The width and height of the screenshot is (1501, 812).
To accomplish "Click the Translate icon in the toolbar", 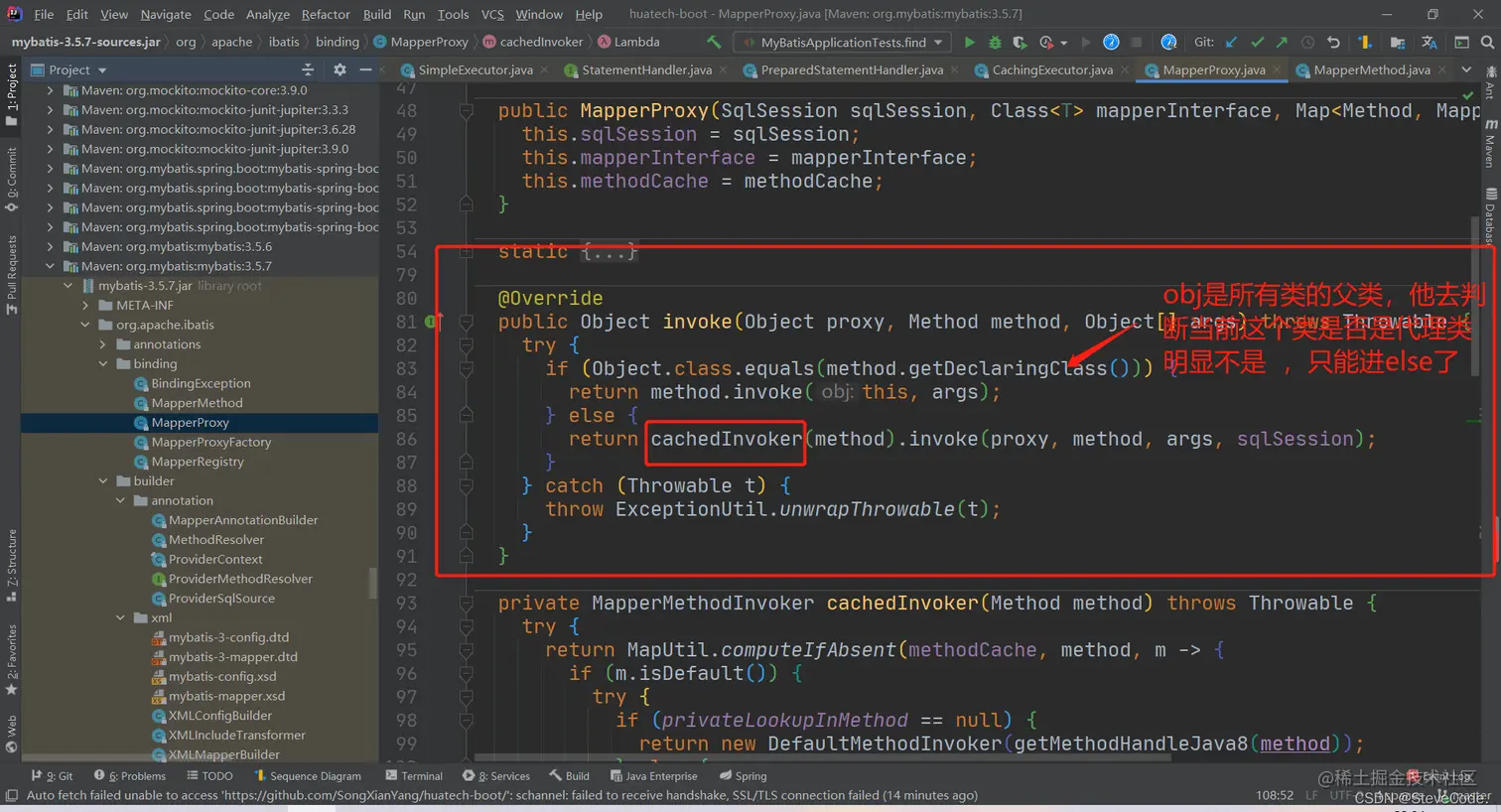I will pyautogui.click(x=1430, y=42).
